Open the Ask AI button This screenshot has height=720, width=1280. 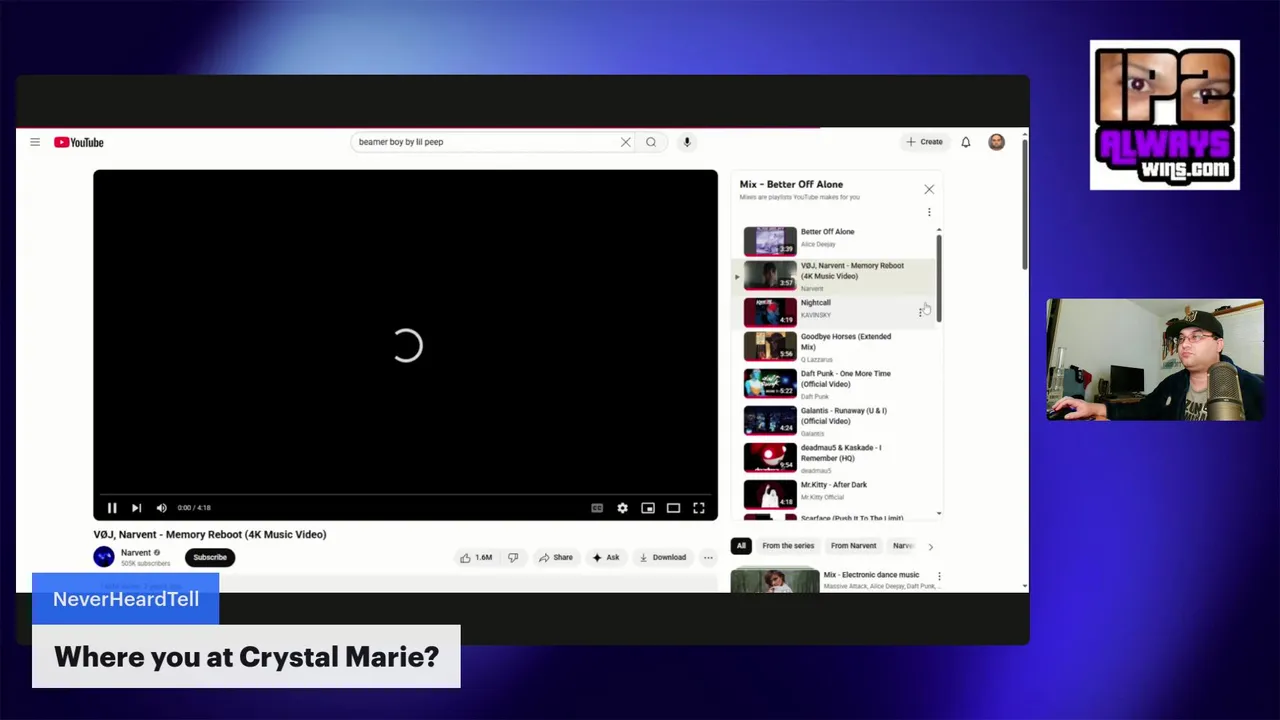(606, 558)
